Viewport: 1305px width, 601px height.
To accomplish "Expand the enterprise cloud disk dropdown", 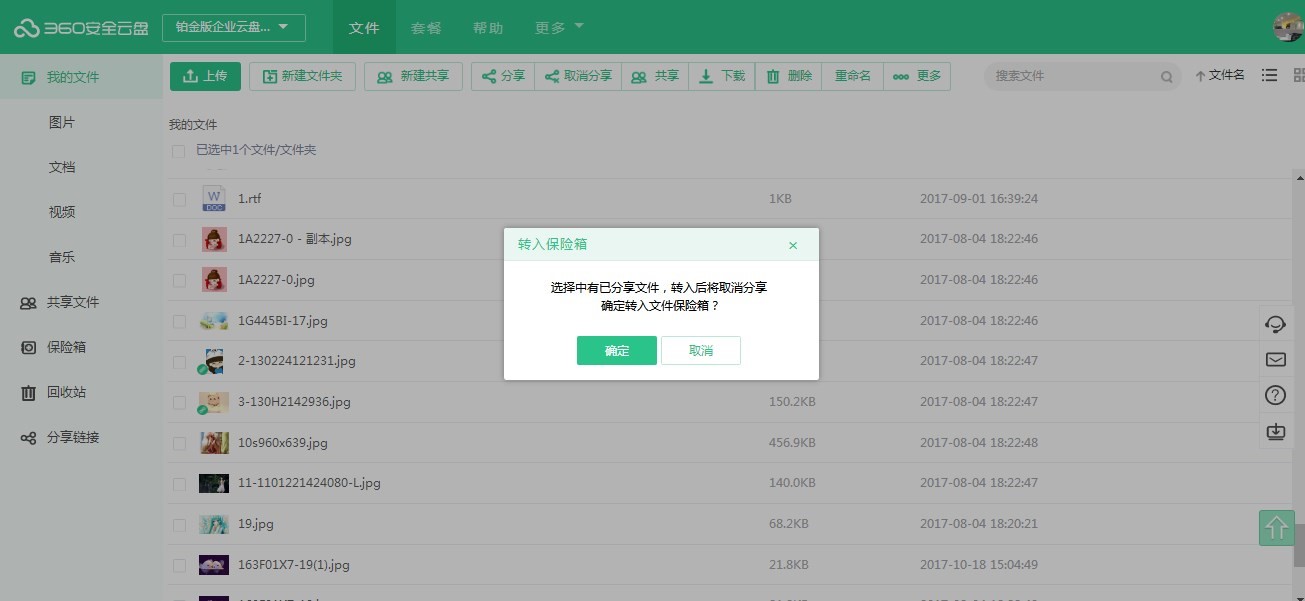I will click(234, 27).
